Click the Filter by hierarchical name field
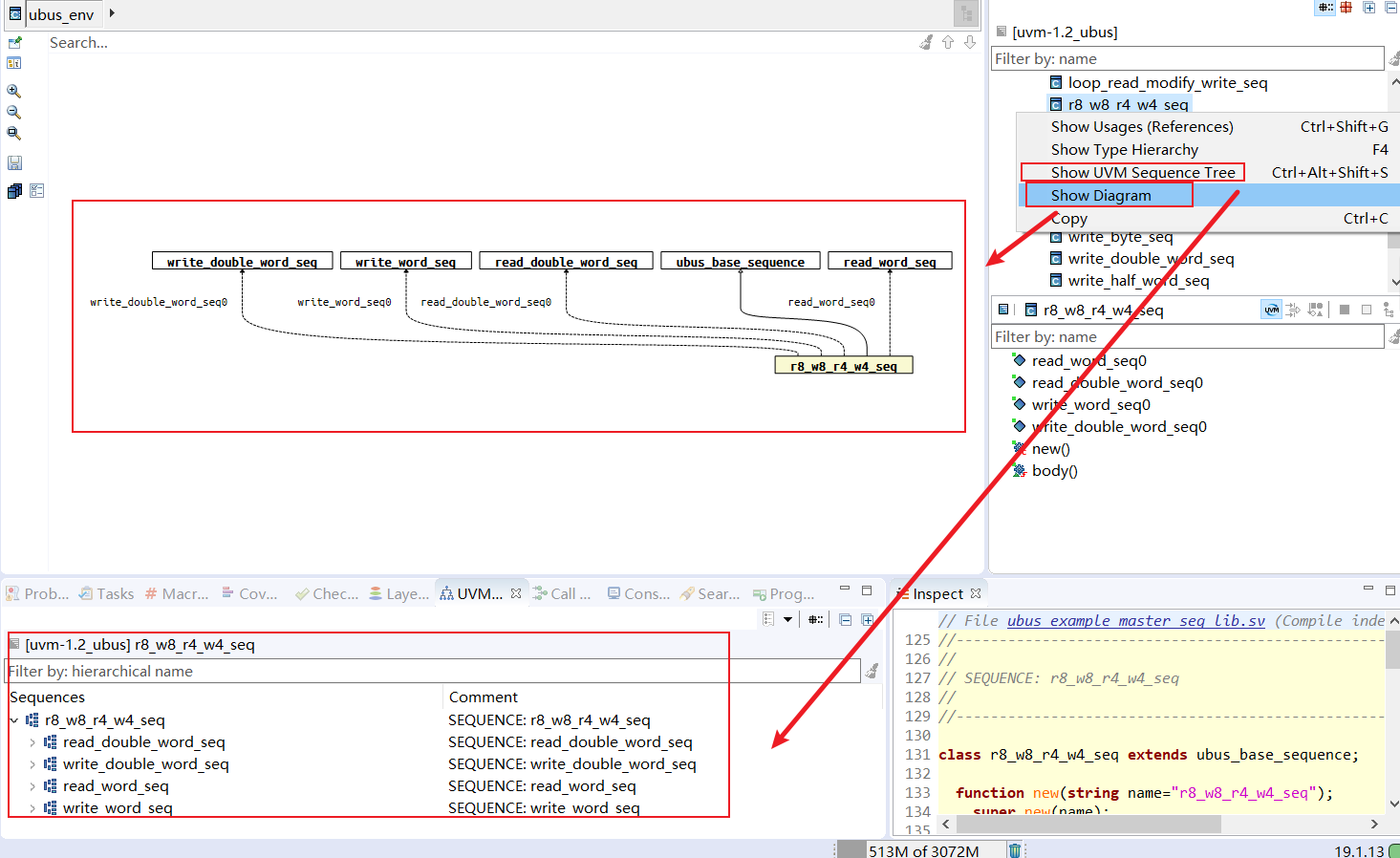Viewport: 1400px width, 858px height. coord(433,672)
